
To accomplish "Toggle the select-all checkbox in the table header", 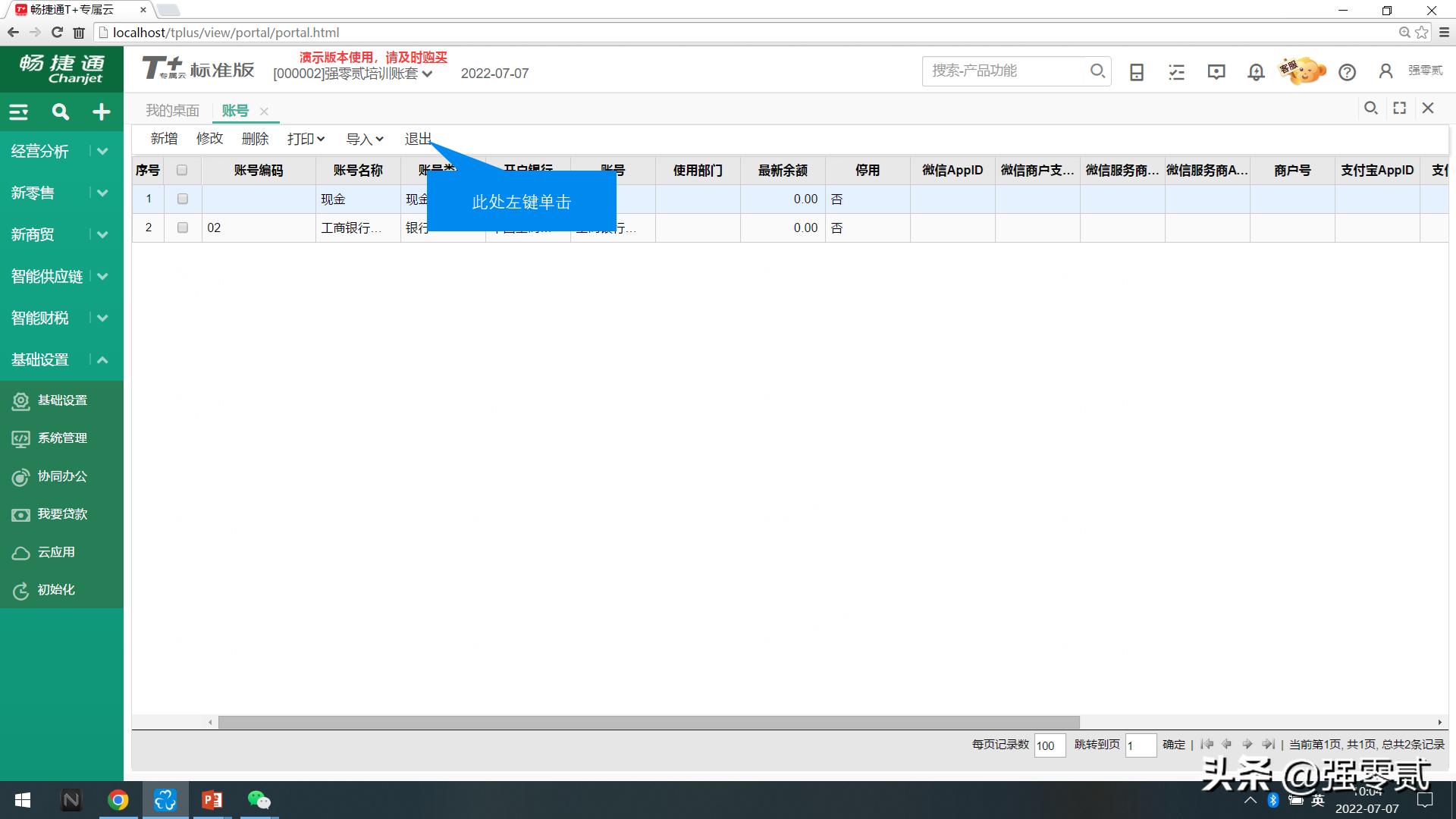I will tap(181, 170).
